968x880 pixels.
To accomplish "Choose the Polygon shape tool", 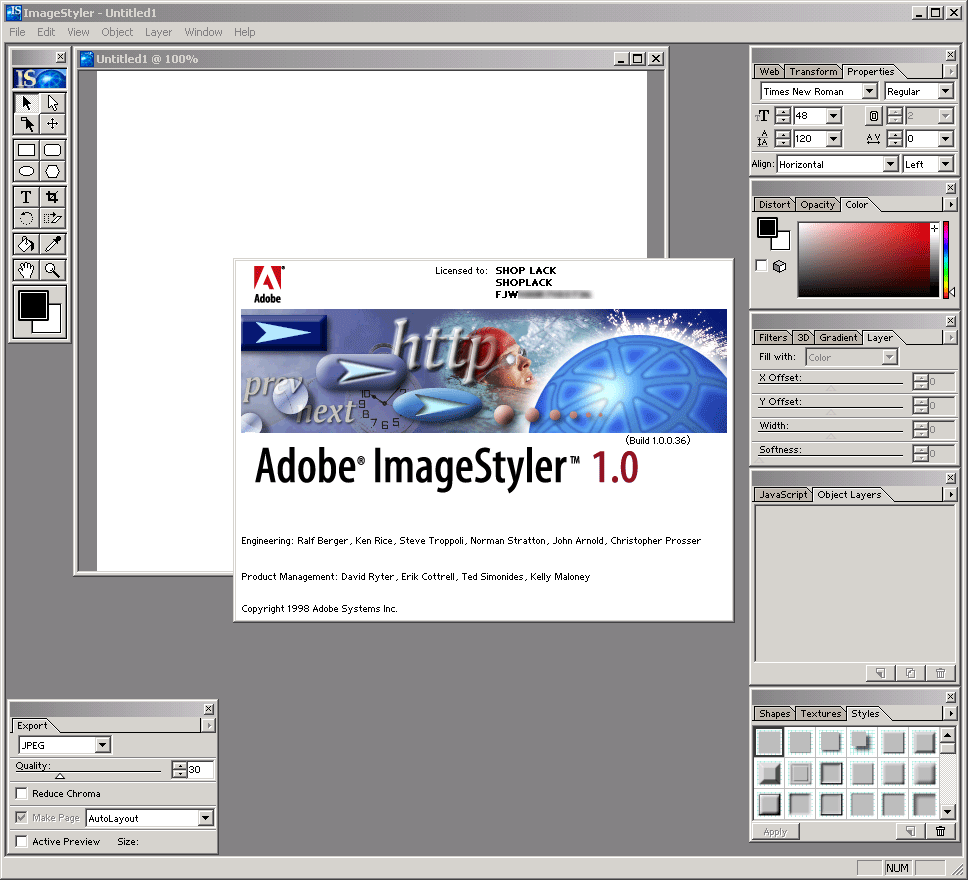I will tap(52, 171).
